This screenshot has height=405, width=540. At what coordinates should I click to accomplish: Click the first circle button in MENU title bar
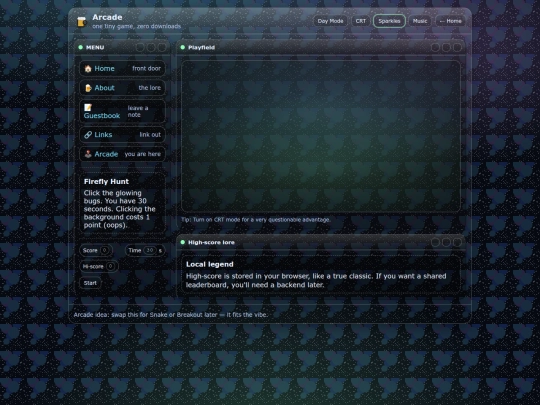[140, 48]
